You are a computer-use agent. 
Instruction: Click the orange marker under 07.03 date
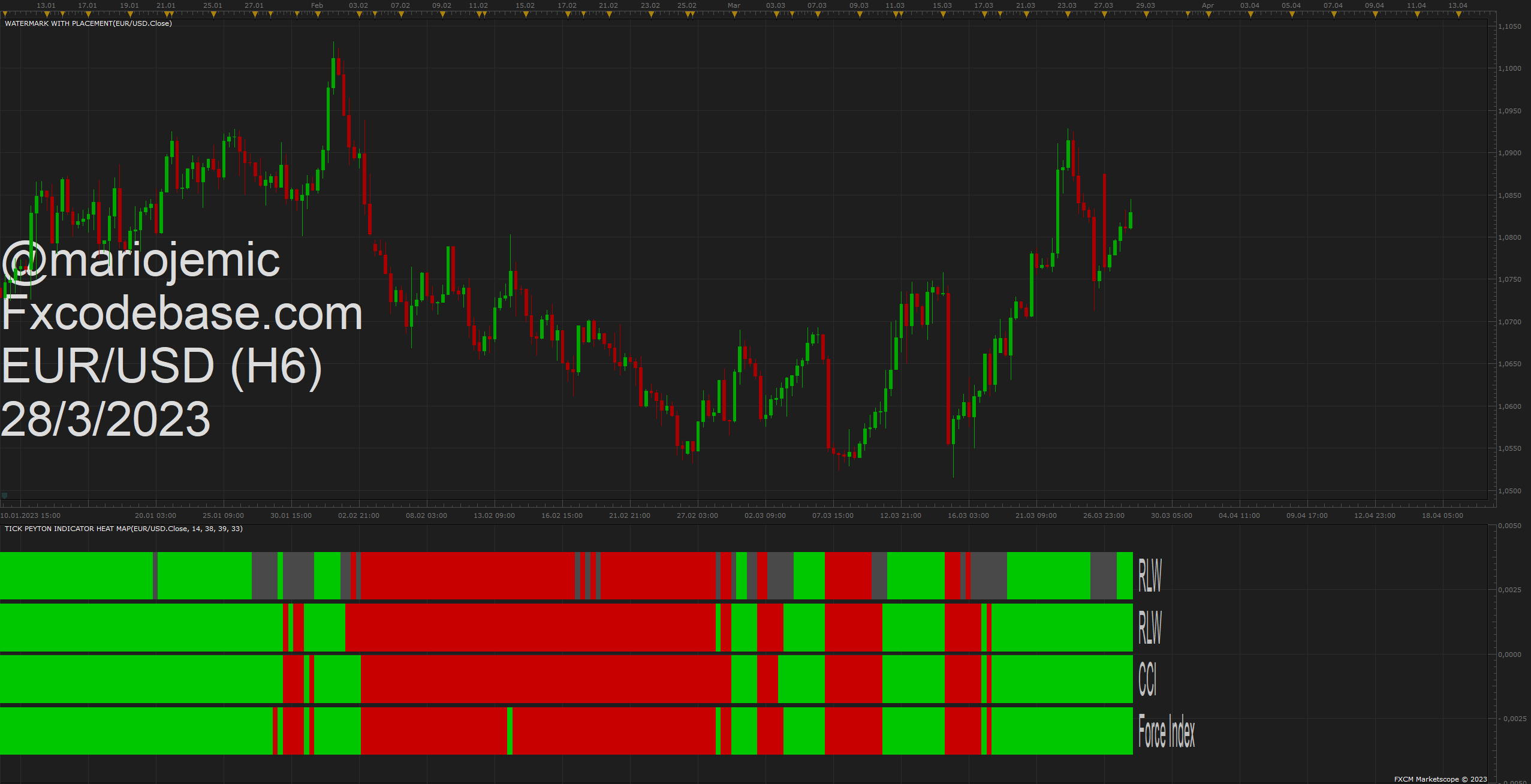click(818, 14)
